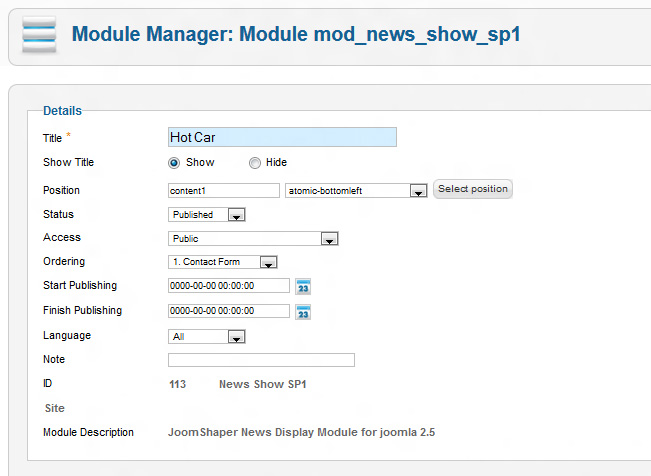
Task: Click the Title field containing Hot Car
Action: click(x=282, y=137)
